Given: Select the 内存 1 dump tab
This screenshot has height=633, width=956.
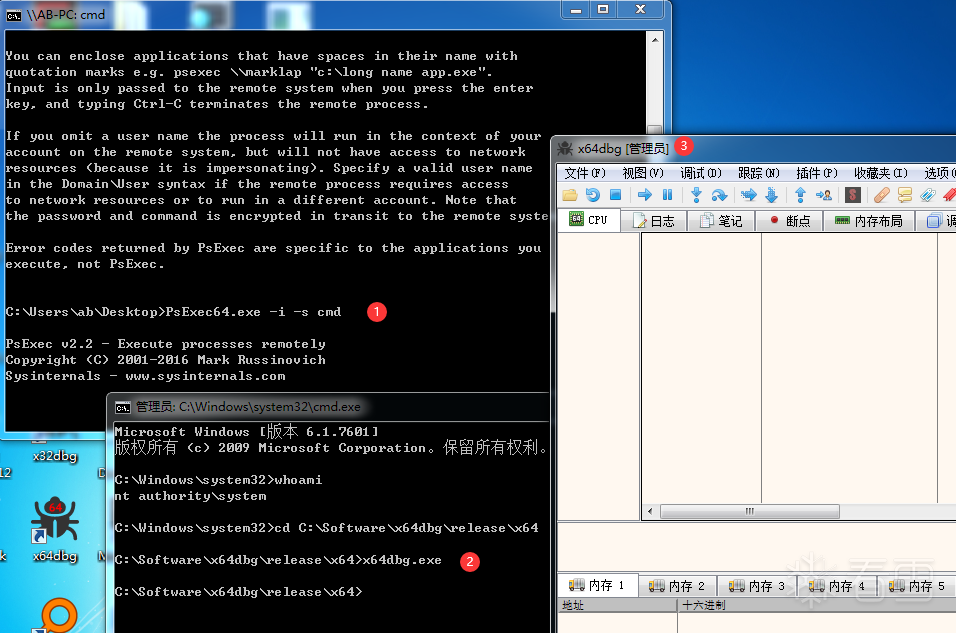Looking at the screenshot, I should click(x=598, y=585).
